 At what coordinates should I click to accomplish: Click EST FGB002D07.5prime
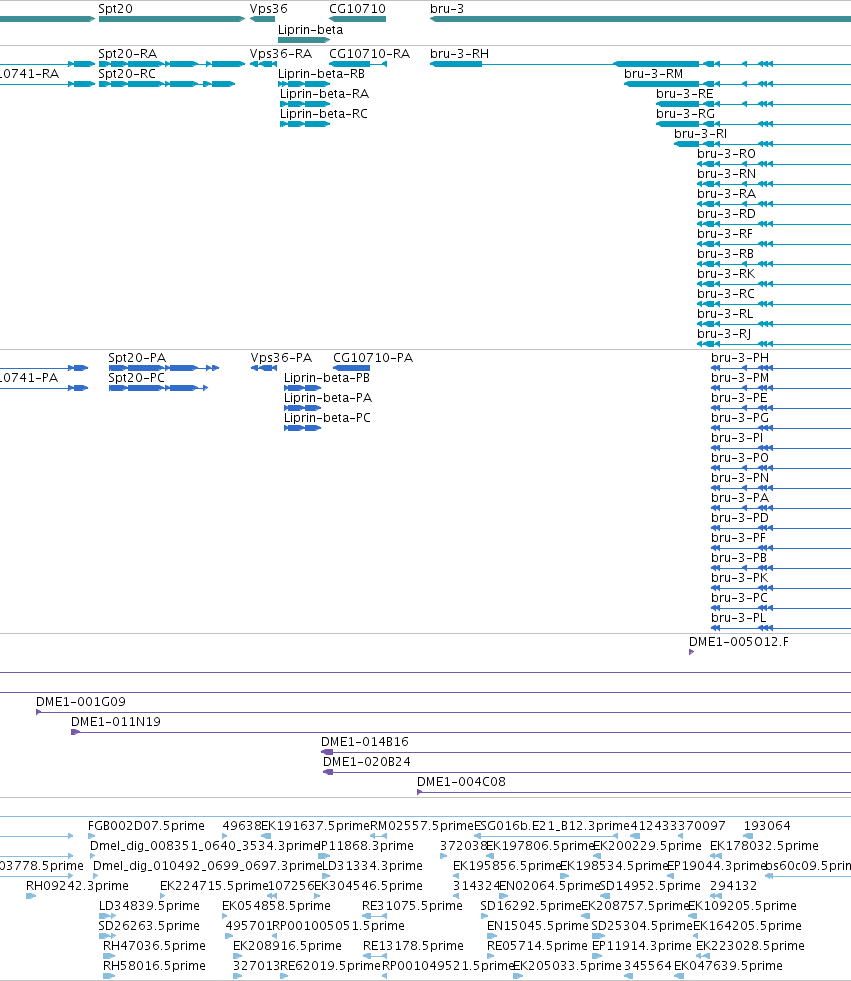click(x=146, y=826)
